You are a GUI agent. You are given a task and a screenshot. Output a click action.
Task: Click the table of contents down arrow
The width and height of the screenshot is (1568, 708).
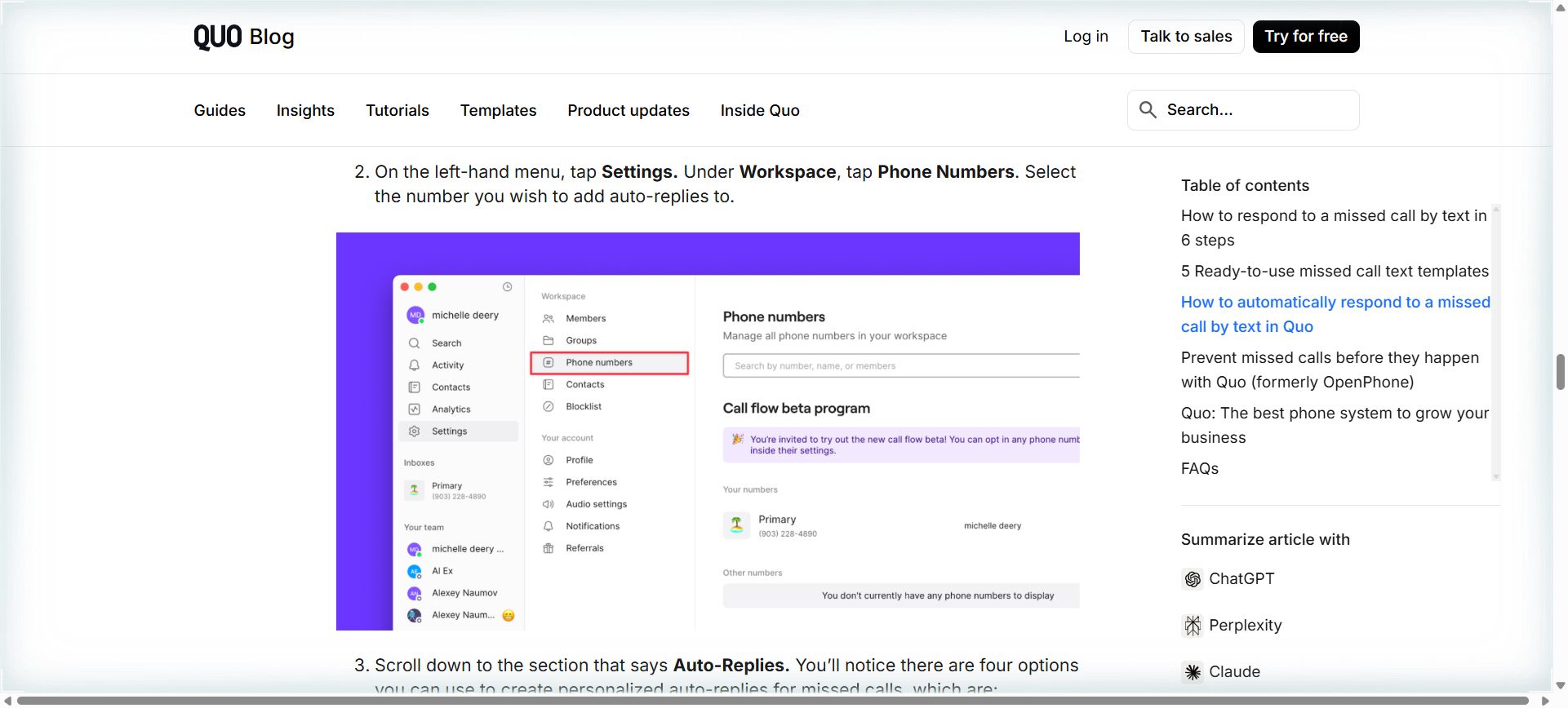[1496, 476]
